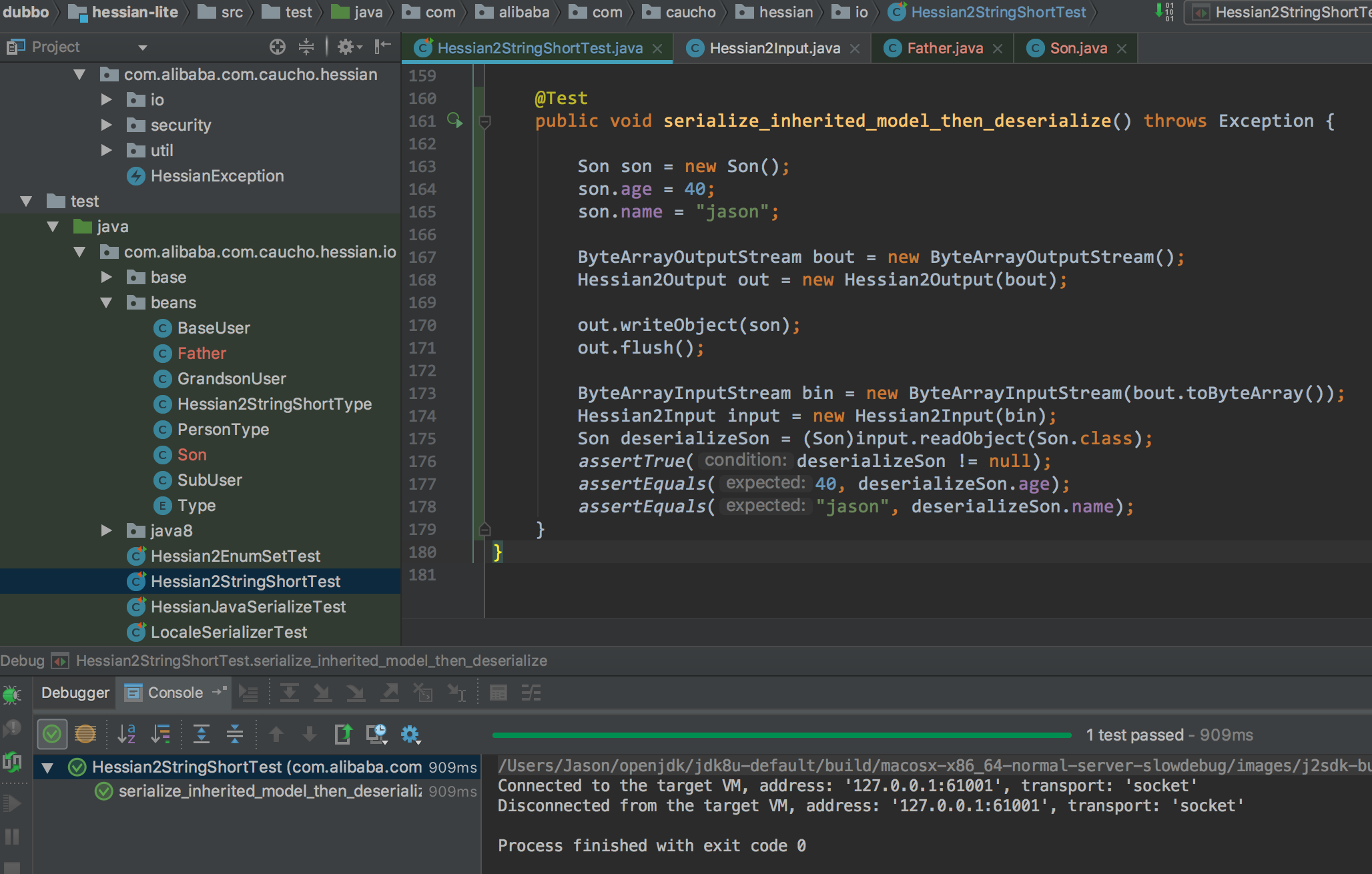Collapse all in the Project panel
The width and height of the screenshot is (1372, 874).
point(306,47)
